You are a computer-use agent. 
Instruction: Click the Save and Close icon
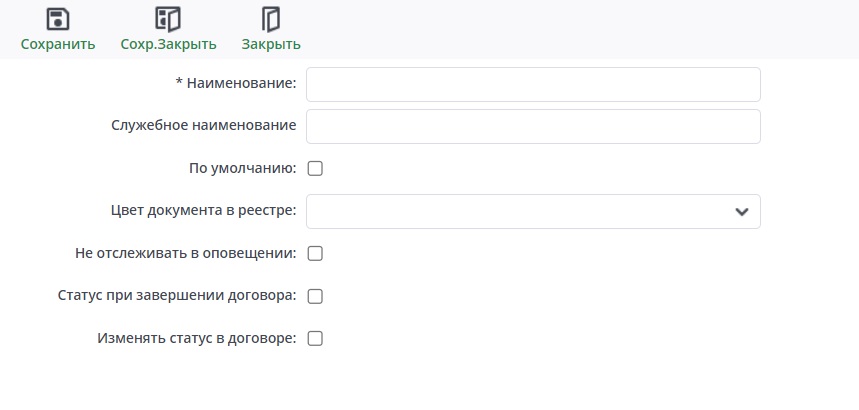point(167,19)
